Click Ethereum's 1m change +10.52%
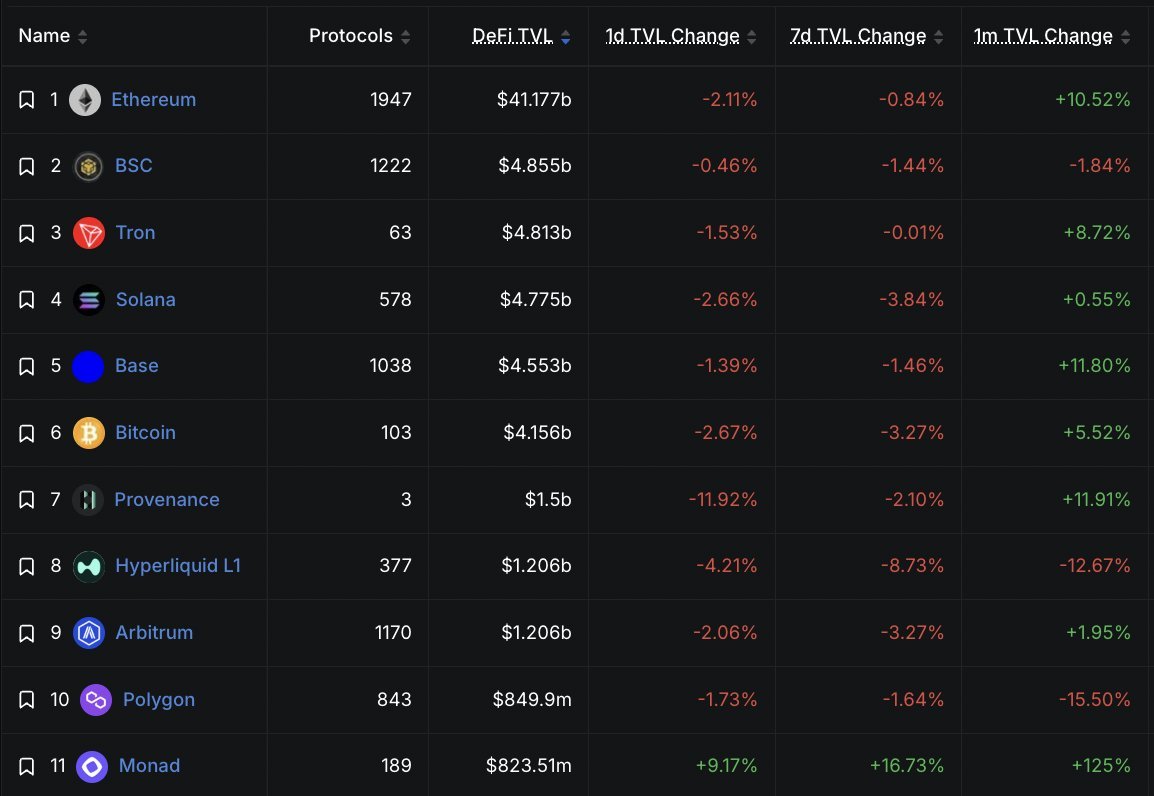This screenshot has height=796, width=1154. coord(1093,99)
